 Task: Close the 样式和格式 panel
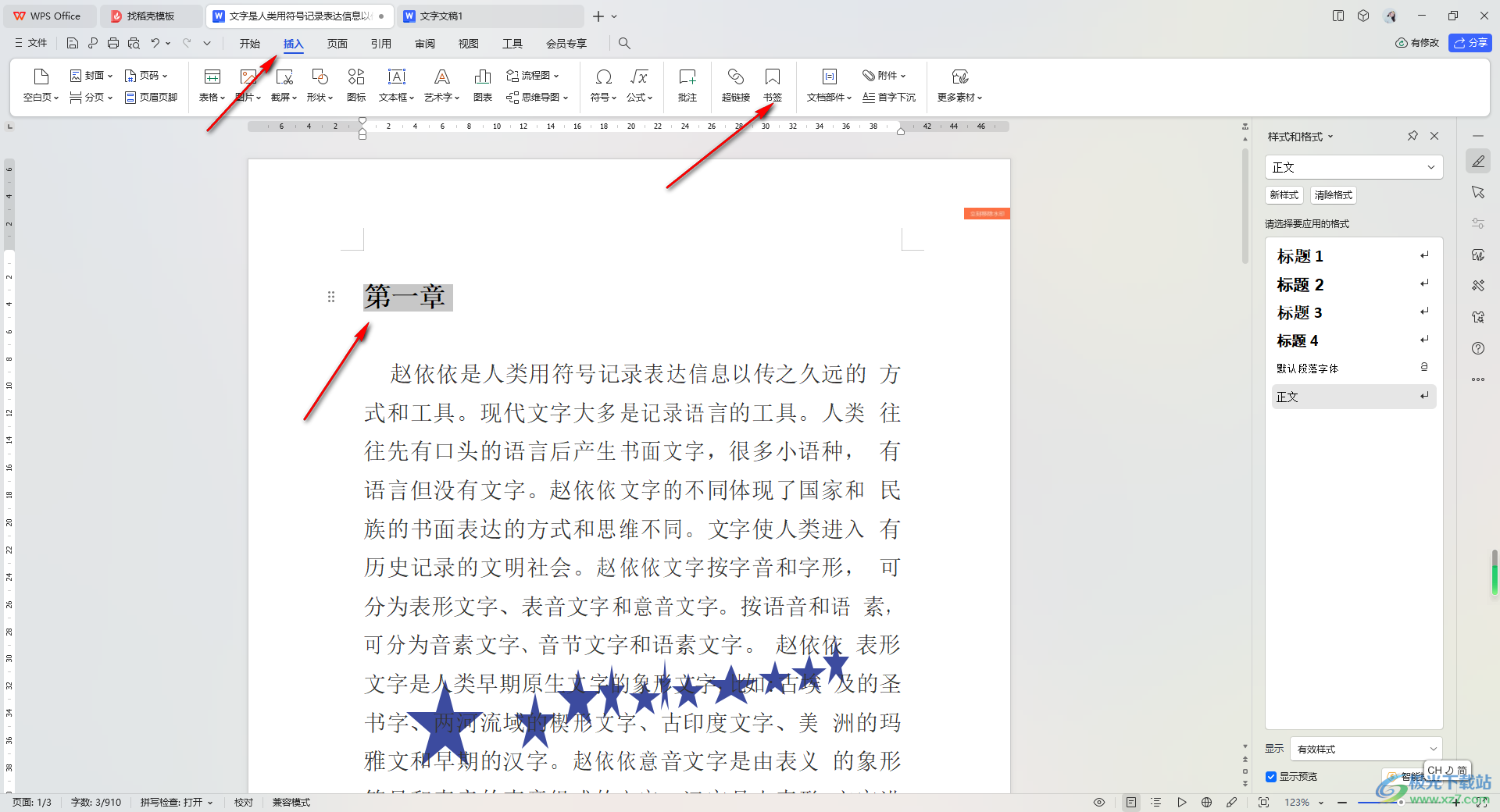[x=1434, y=136]
